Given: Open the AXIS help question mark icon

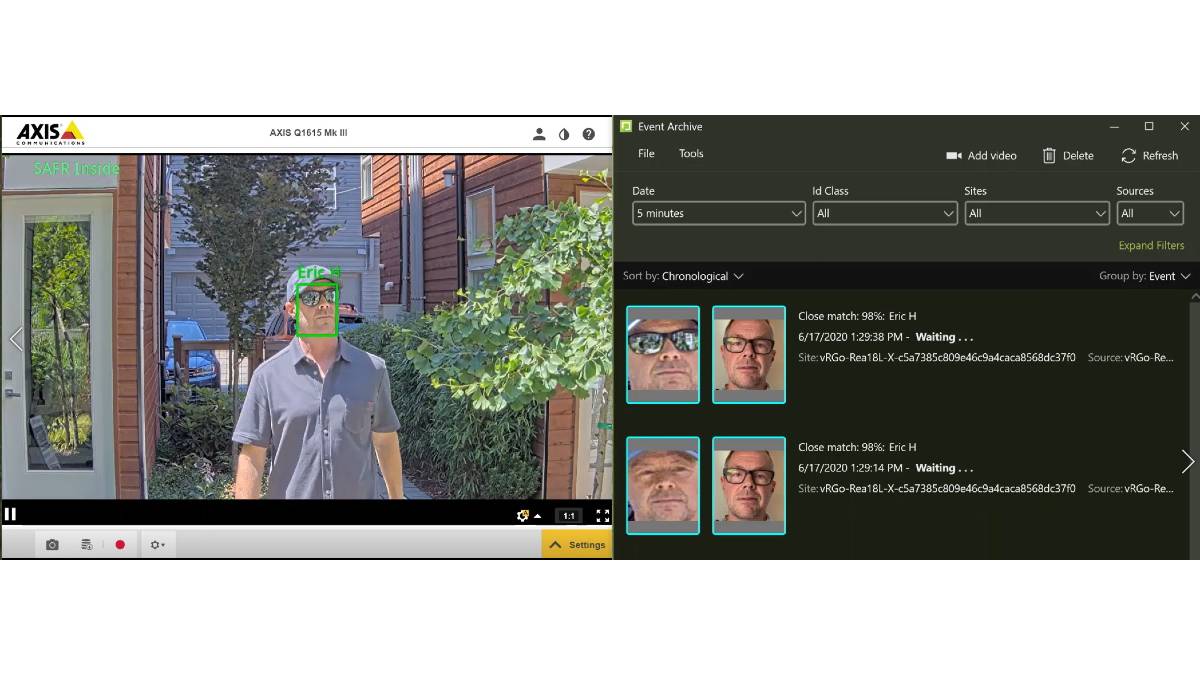Looking at the screenshot, I should [x=589, y=134].
